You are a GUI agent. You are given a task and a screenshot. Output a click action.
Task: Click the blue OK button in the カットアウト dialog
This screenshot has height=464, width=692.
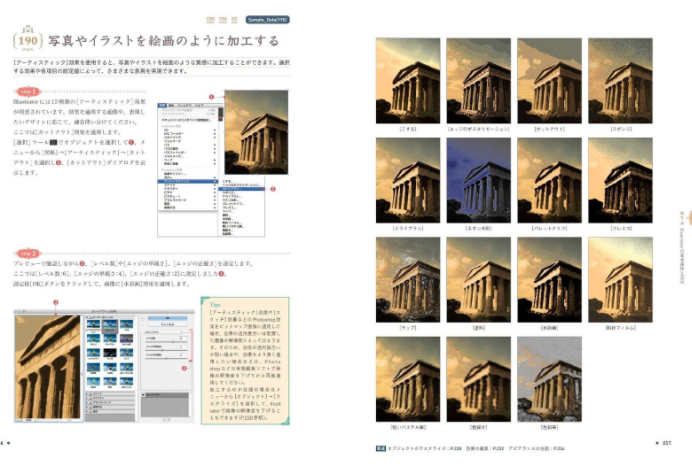[167, 318]
